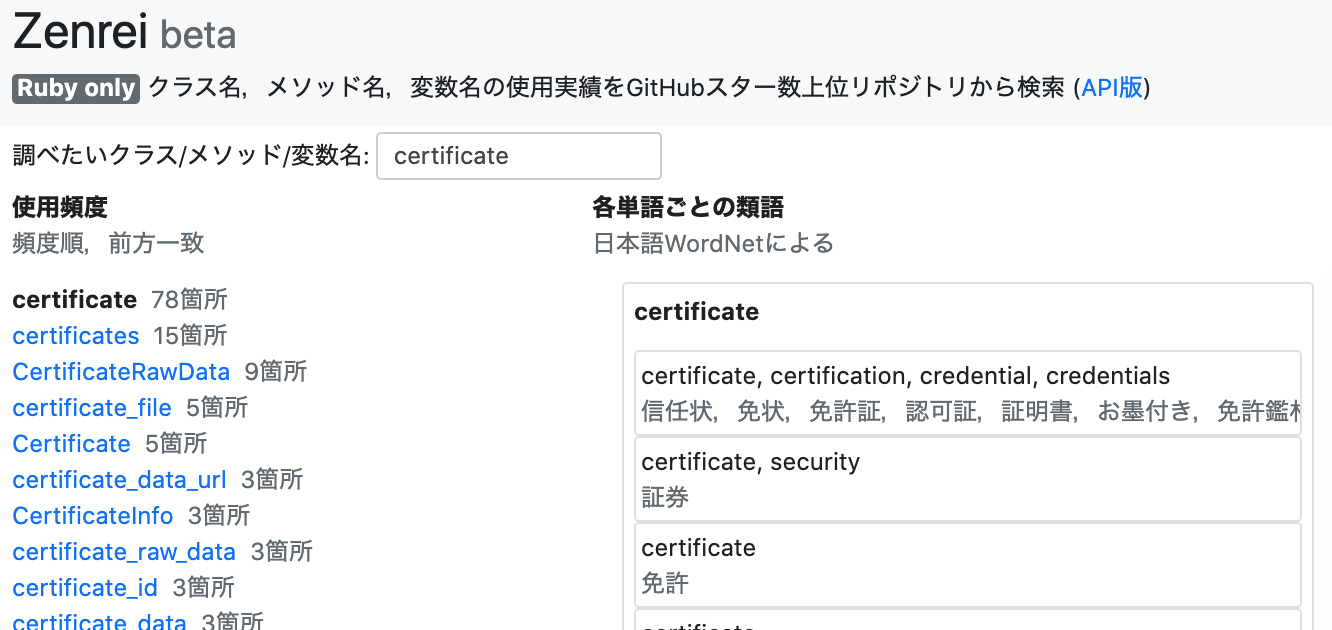Image resolution: width=1332 pixels, height=630 pixels.
Task: Click the 頻度順, 前方一致 subtitle
Action: pyautogui.click(x=108, y=243)
